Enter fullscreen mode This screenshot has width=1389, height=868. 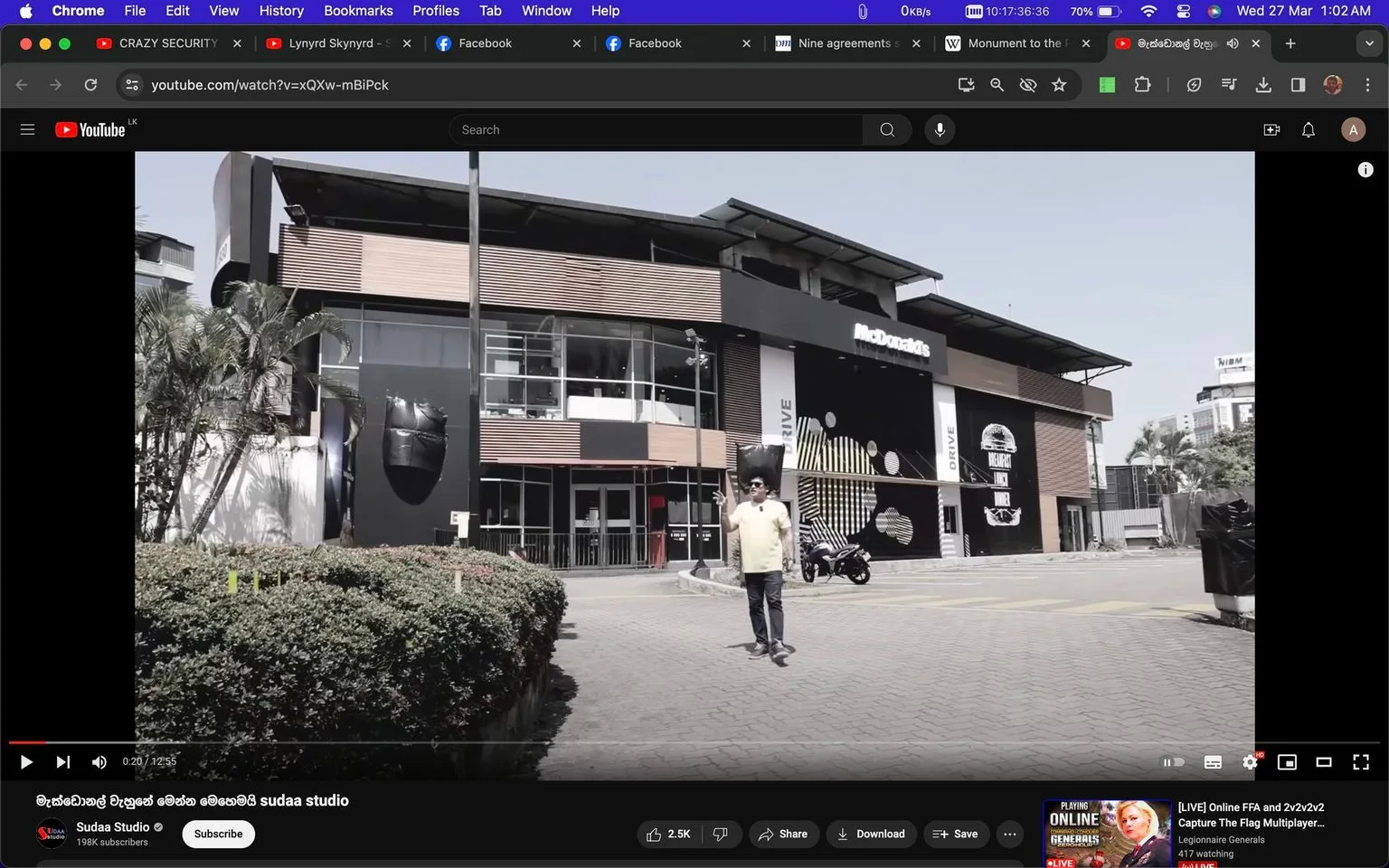click(1361, 762)
